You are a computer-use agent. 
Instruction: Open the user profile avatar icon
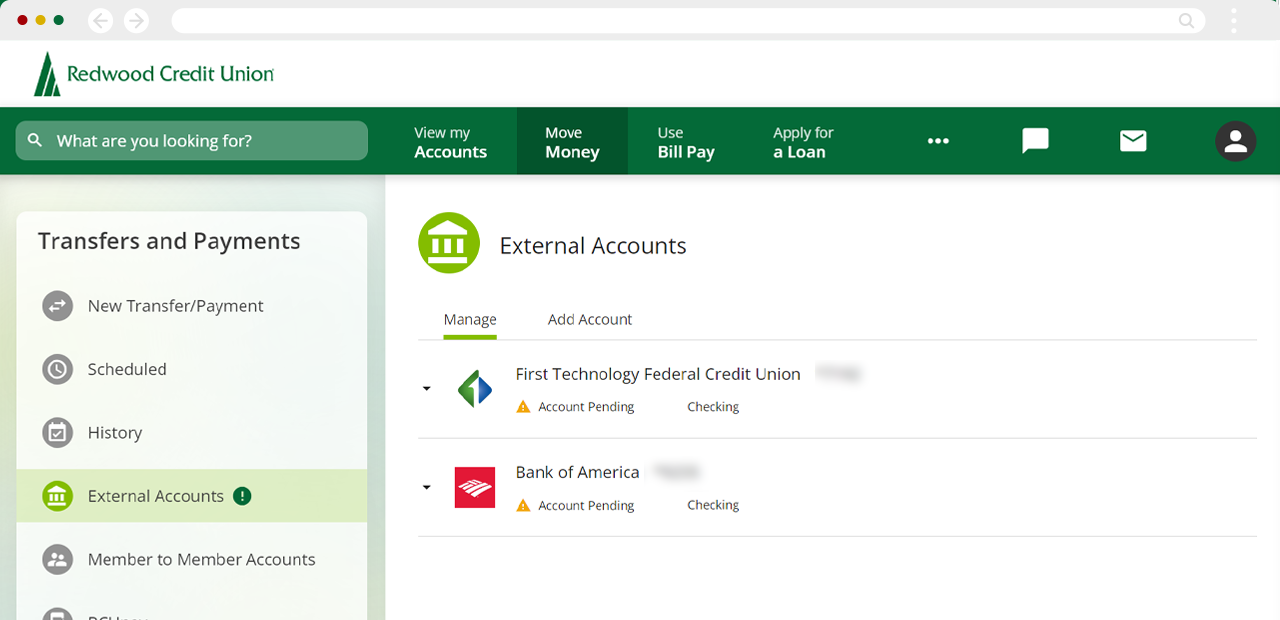pos(1236,141)
